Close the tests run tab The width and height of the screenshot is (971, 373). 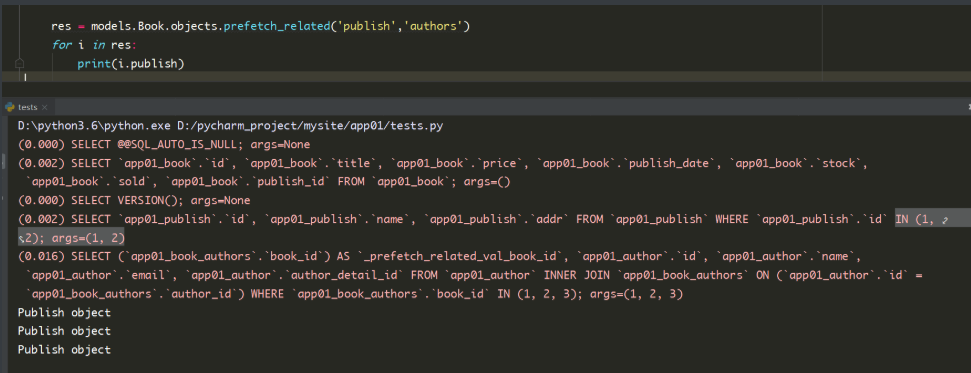(x=44, y=107)
